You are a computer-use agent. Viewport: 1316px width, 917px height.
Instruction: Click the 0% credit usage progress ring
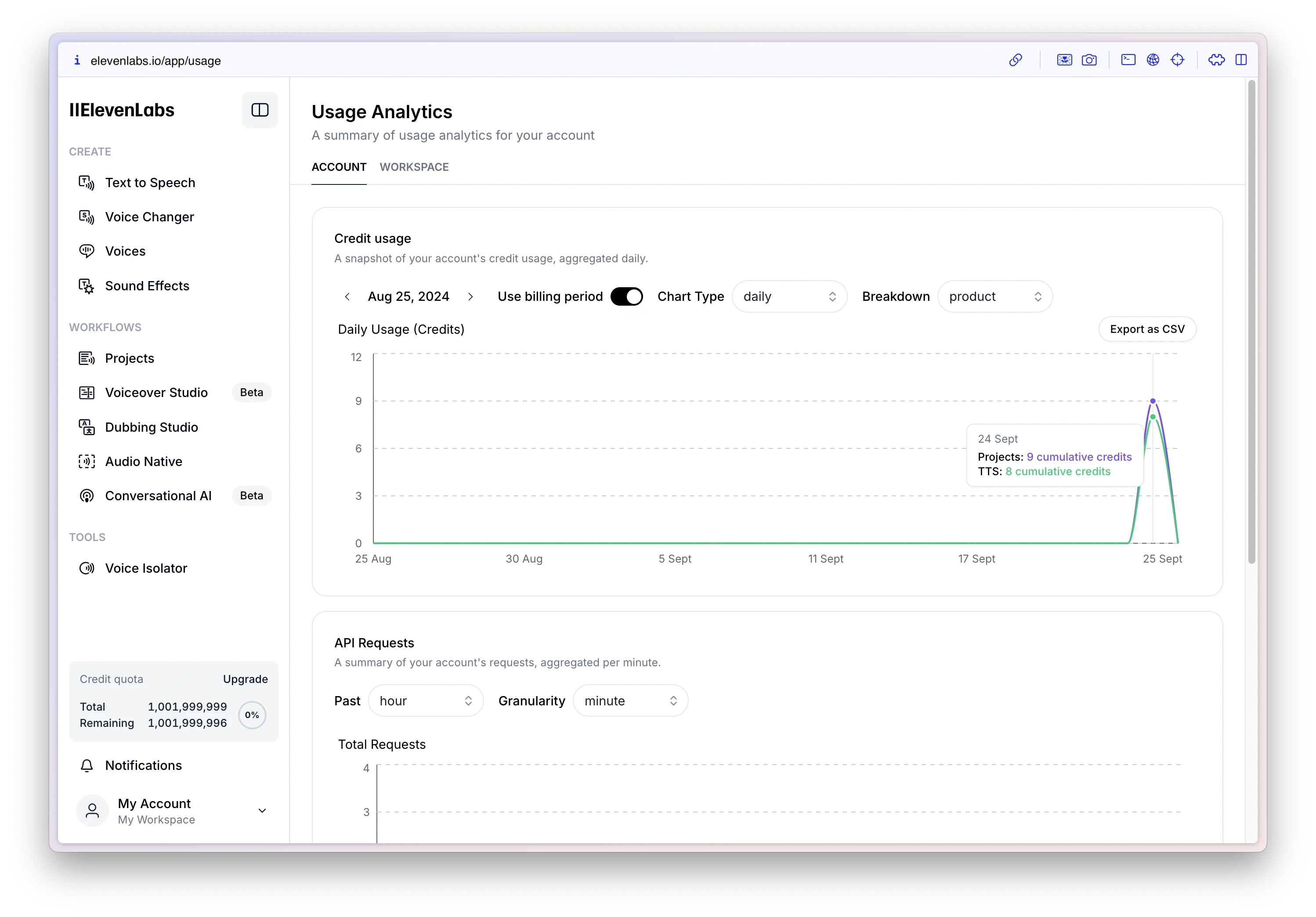coord(252,715)
